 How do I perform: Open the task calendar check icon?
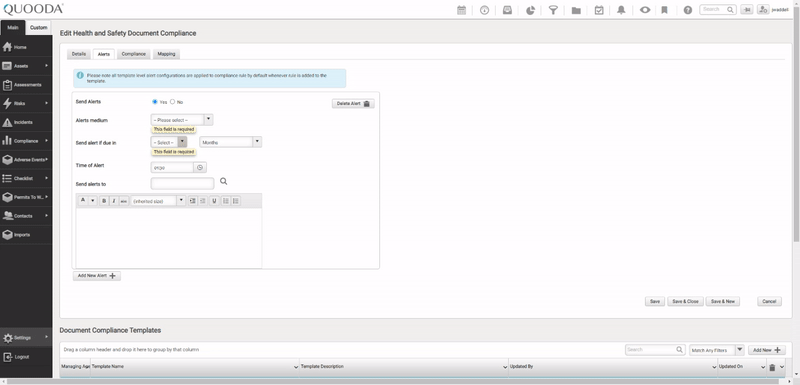(599, 10)
